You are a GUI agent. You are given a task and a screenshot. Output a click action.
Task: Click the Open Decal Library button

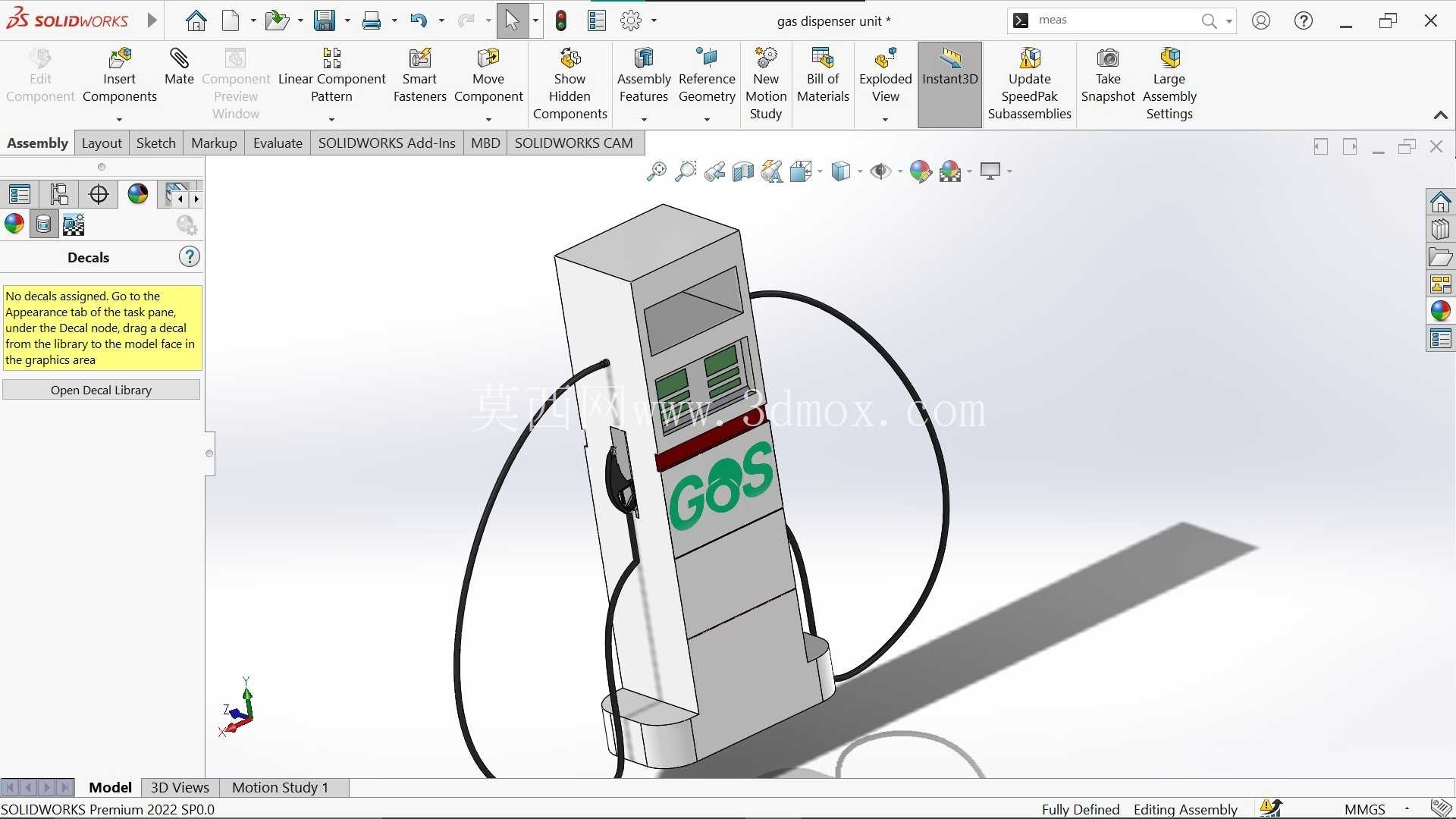point(101,390)
